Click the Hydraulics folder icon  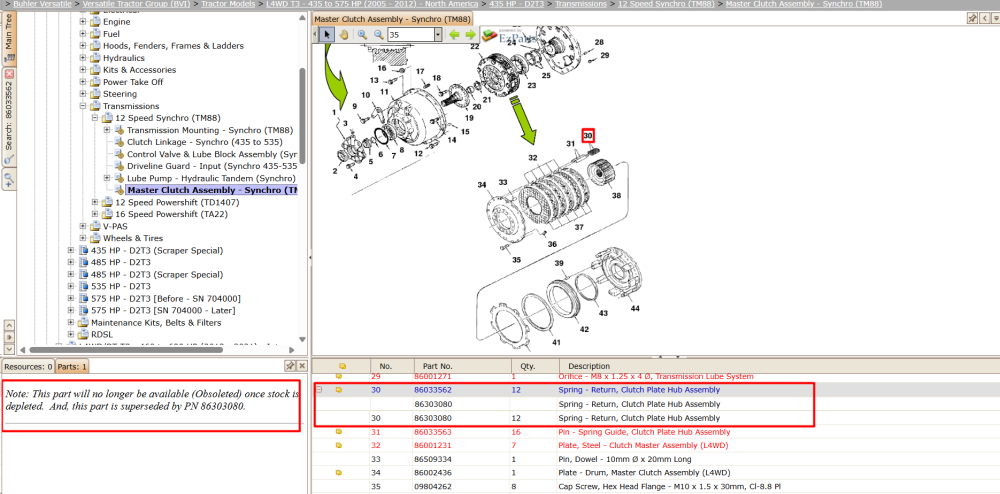[x=96, y=58]
